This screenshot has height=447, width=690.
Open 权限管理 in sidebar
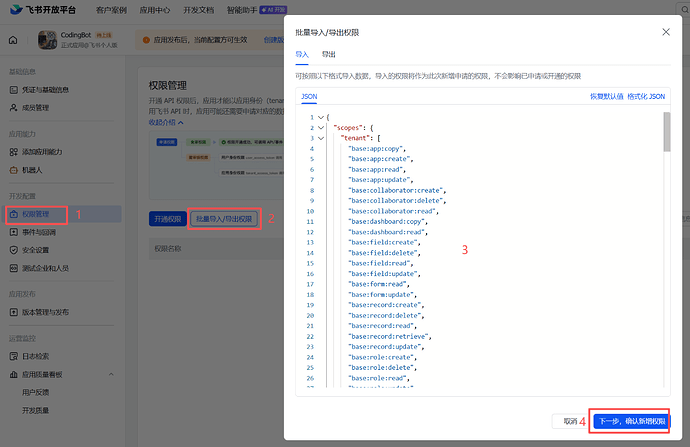pyautogui.click(x=36, y=214)
